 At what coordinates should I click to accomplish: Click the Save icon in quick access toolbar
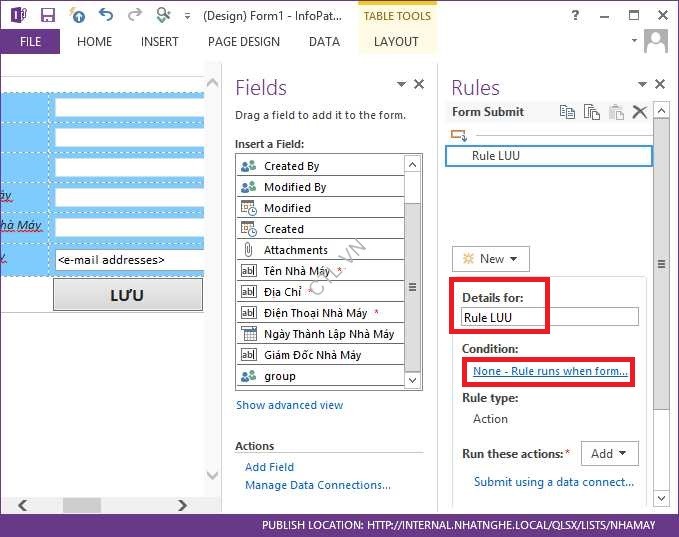(48, 15)
